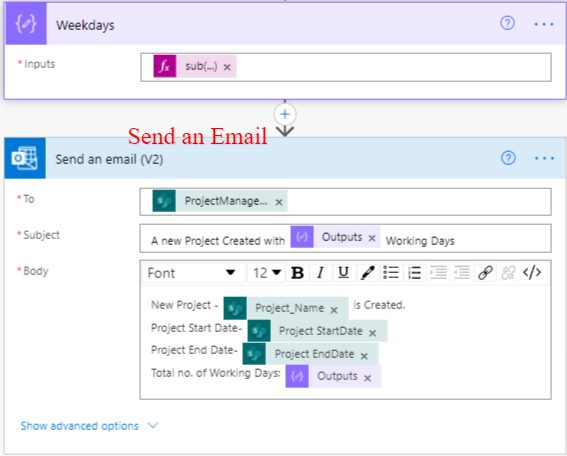Switch Body to HTML code view
567x456 pixels.
tap(532, 273)
